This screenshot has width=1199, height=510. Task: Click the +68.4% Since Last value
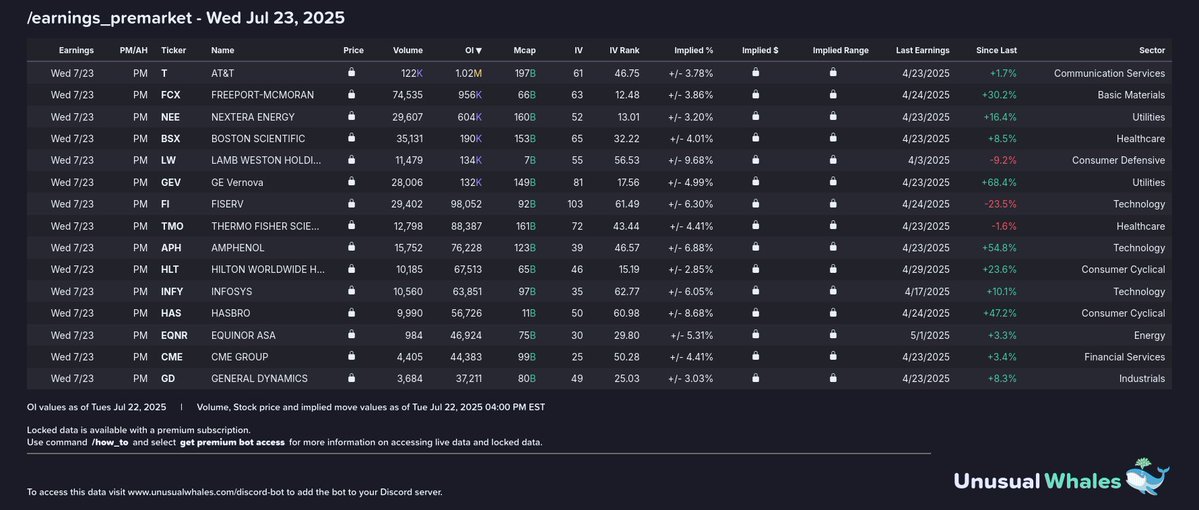[x=999, y=182]
